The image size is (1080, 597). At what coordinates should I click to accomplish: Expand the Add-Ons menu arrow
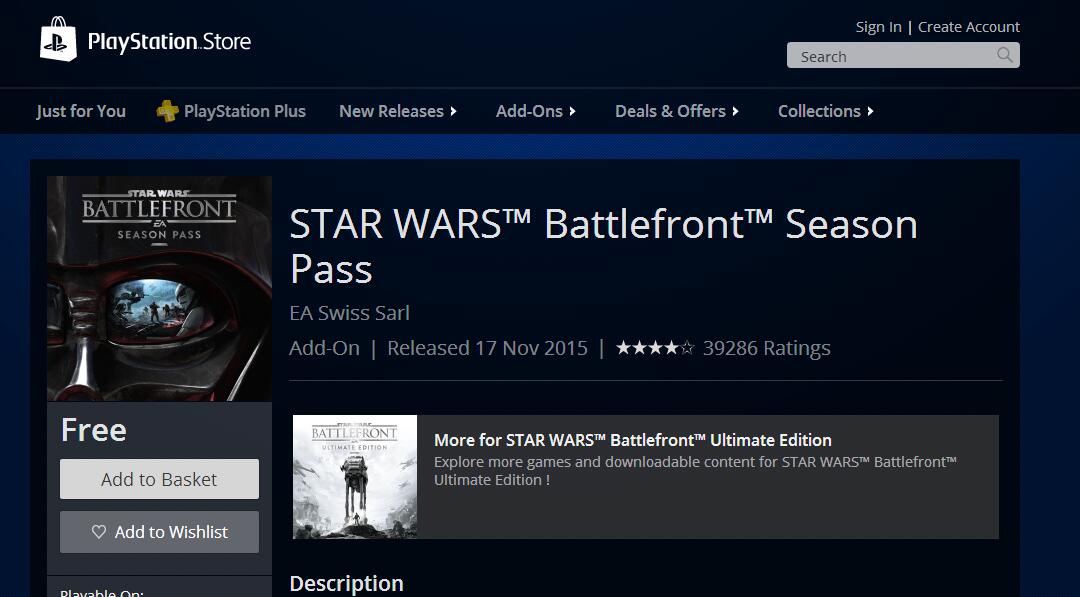click(x=572, y=112)
